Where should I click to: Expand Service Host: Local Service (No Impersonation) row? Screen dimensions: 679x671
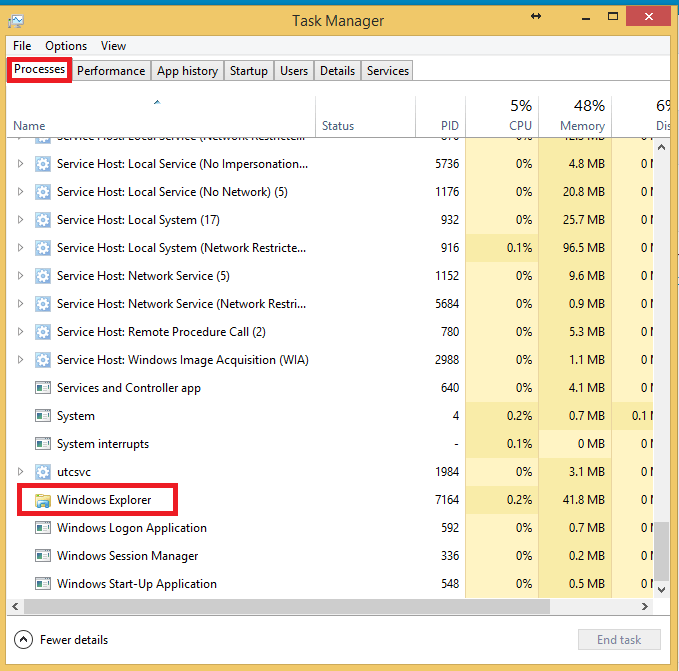20,164
